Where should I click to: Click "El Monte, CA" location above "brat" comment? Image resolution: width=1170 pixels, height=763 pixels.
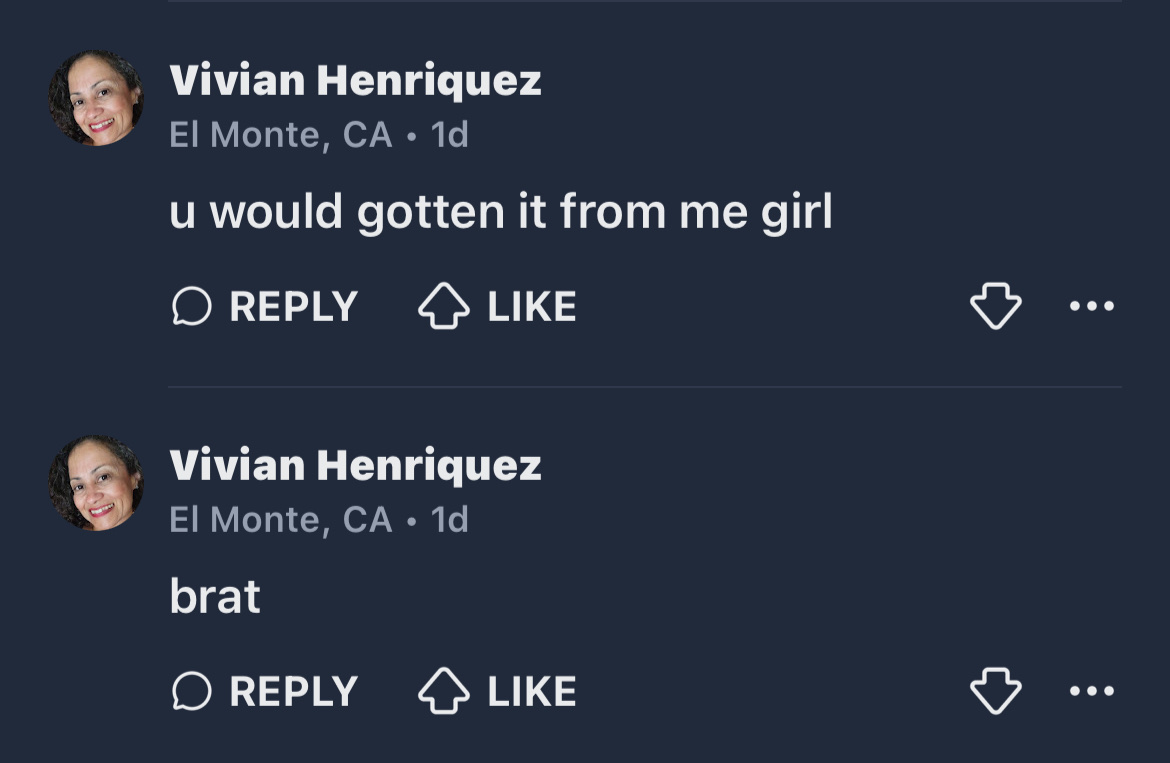[x=281, y=520]
